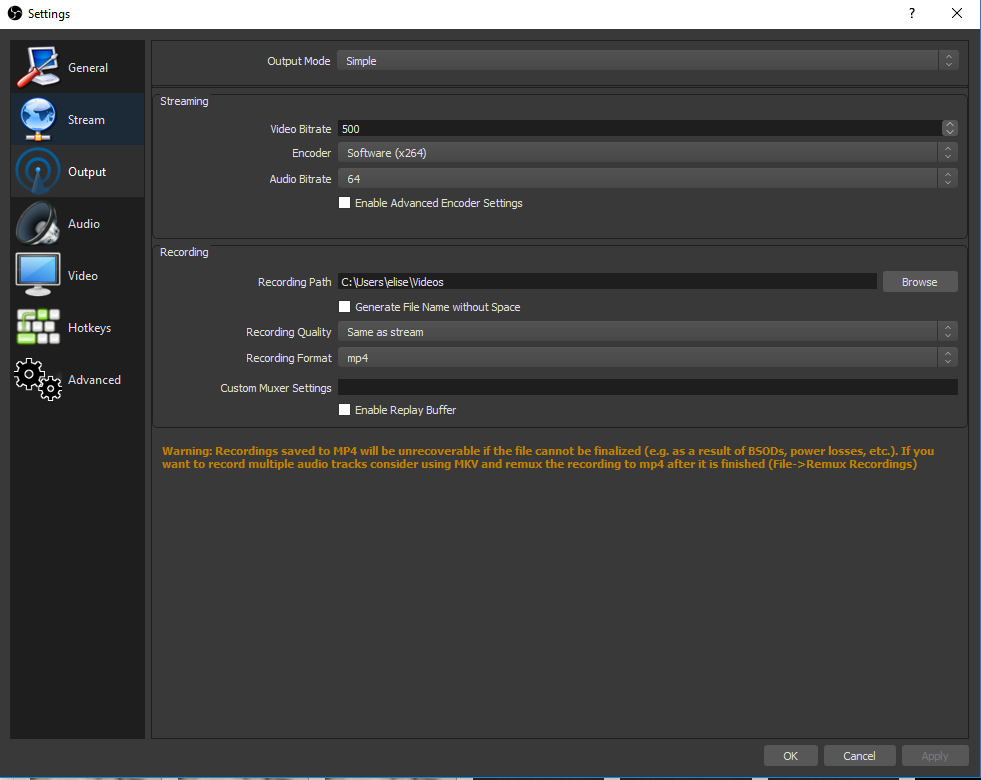Switch to the Audio tab label
Image resolution: width=981 pixels, height=780 pixels.
(84, 223)
